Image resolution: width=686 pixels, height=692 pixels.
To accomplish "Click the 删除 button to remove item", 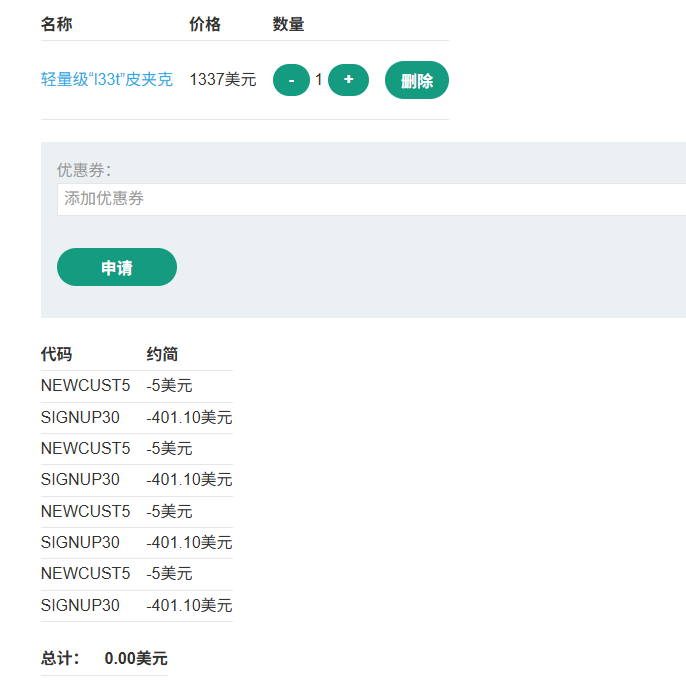I will [416, 81].
